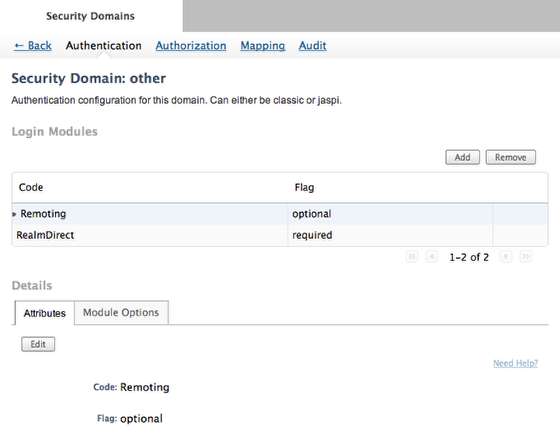560x438 pixels.
Task: Add a new login module
Action: 462,157
